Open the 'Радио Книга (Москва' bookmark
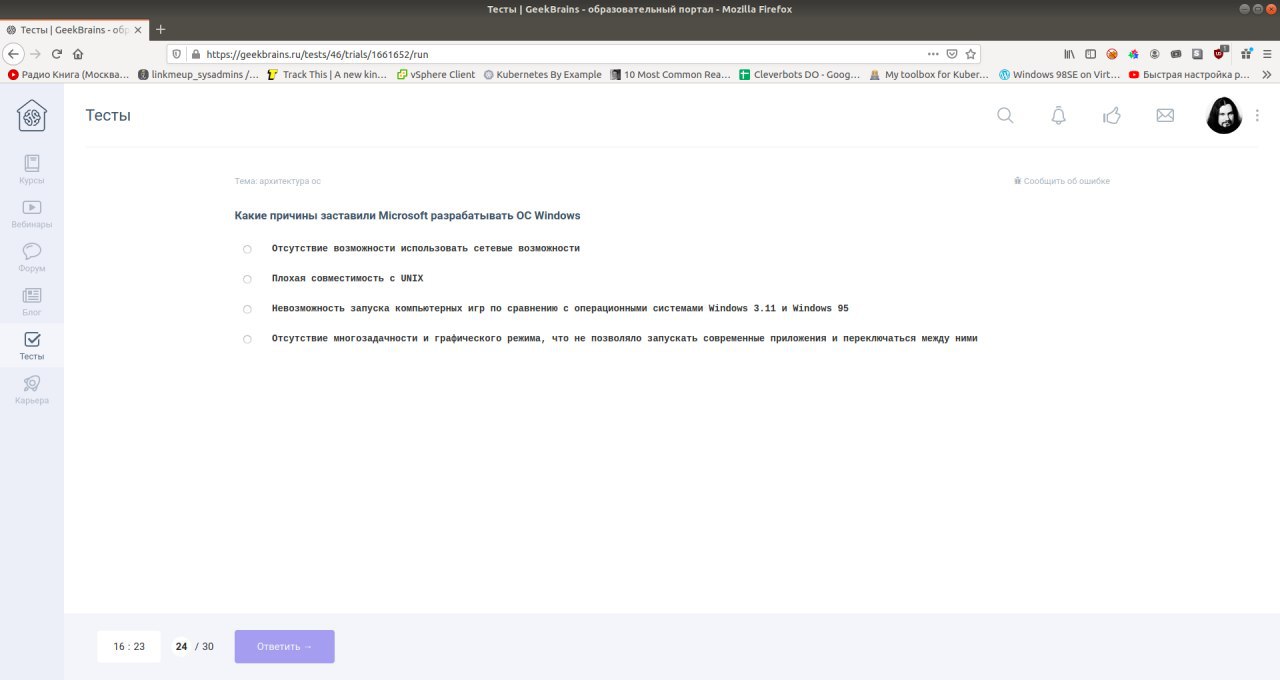 (69, 74)
